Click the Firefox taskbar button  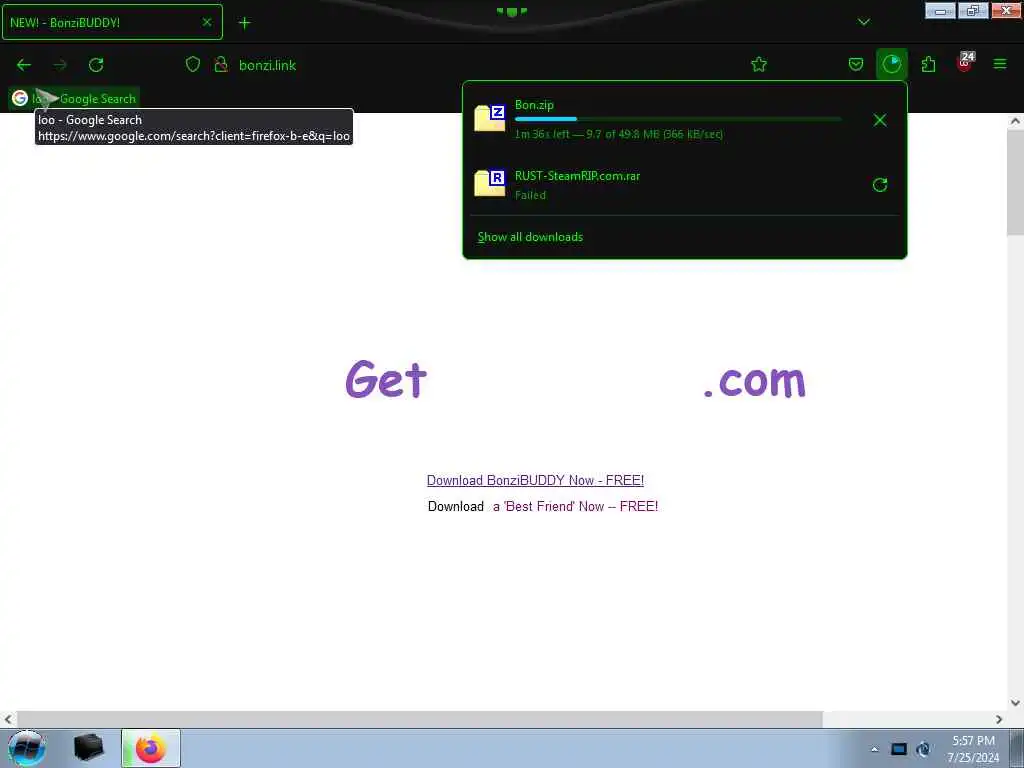pos(151,748)
